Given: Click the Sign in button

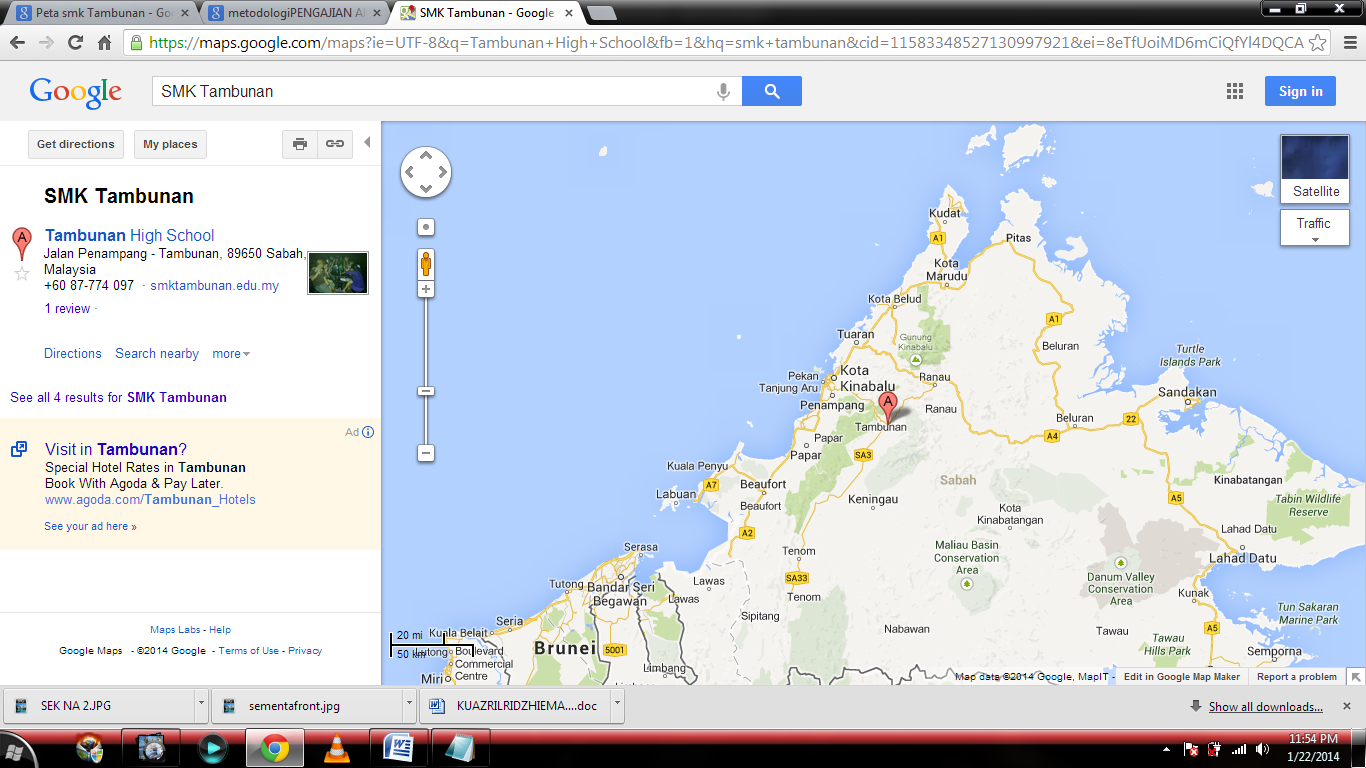Looking at the screenshot, I should [1300, 91].
